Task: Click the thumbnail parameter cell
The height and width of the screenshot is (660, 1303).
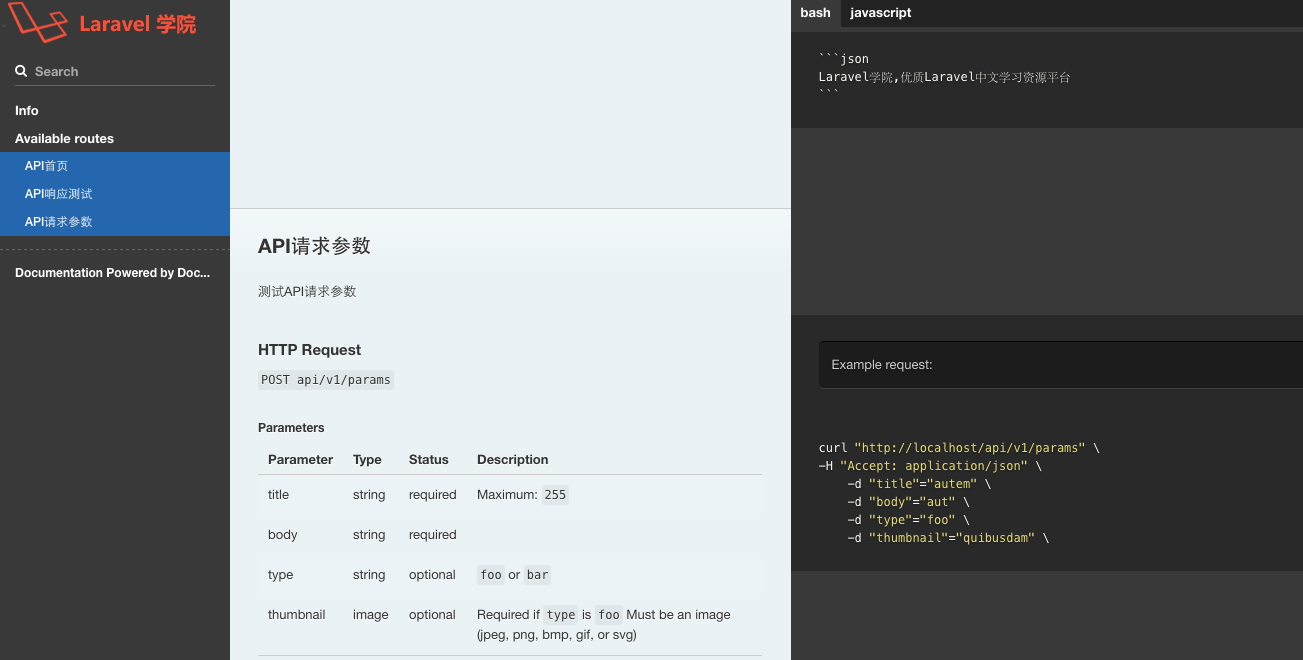Action: coord(297,614)
